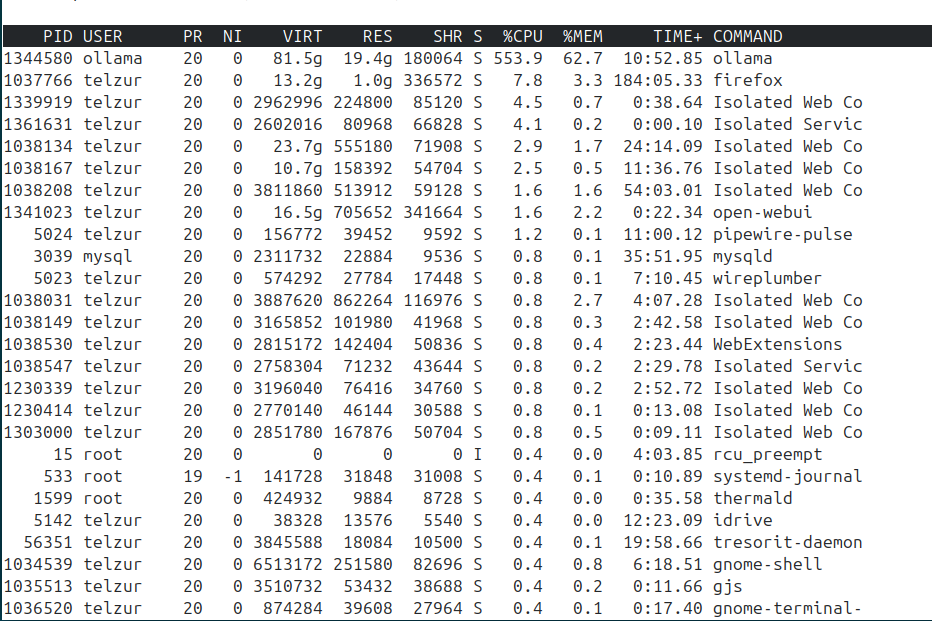
Task: Select the mysqld command in the list
Action: [742, 256]
